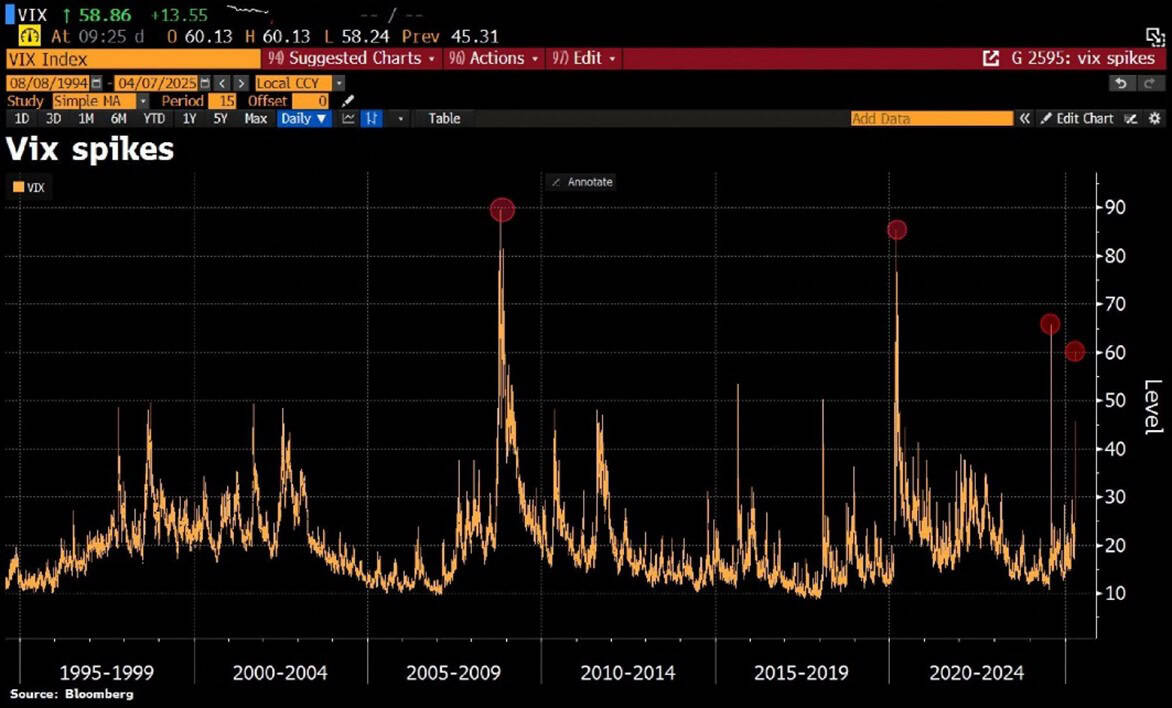Select the line chart type icon
Viewport: 1172px width, 708px height.
click(x=349, y=118)
